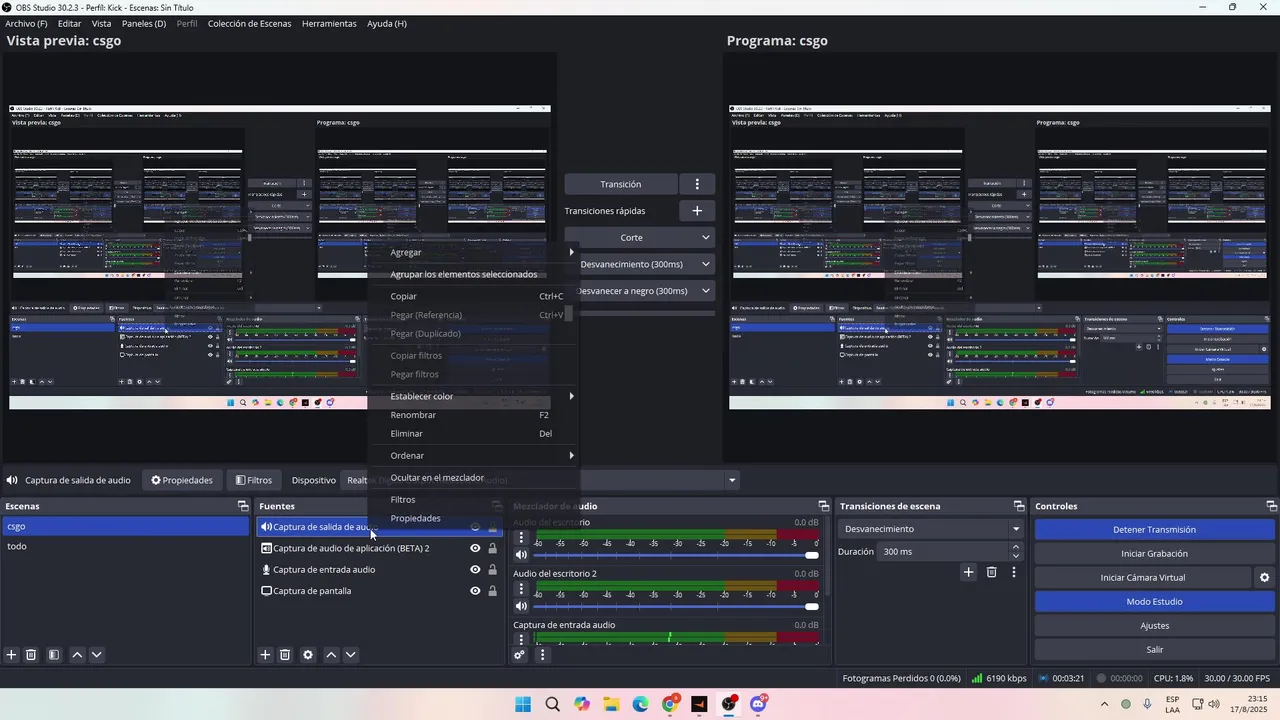Move scene down in Escenas panel
The image size is (1280, 720).
click(x=96, y=655)
